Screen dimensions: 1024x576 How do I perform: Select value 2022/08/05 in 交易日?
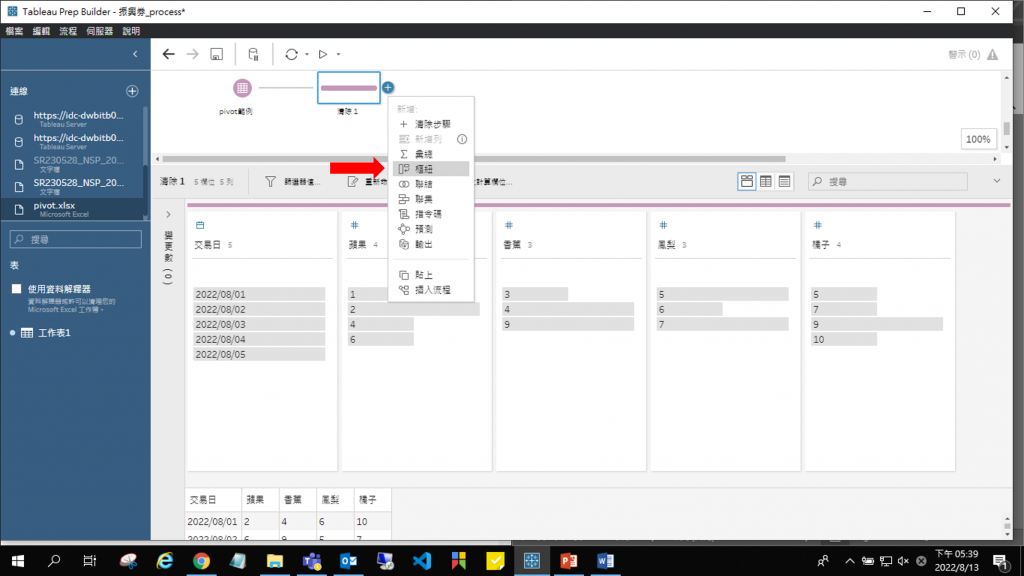pyautogui.click(x=259, y=355)
